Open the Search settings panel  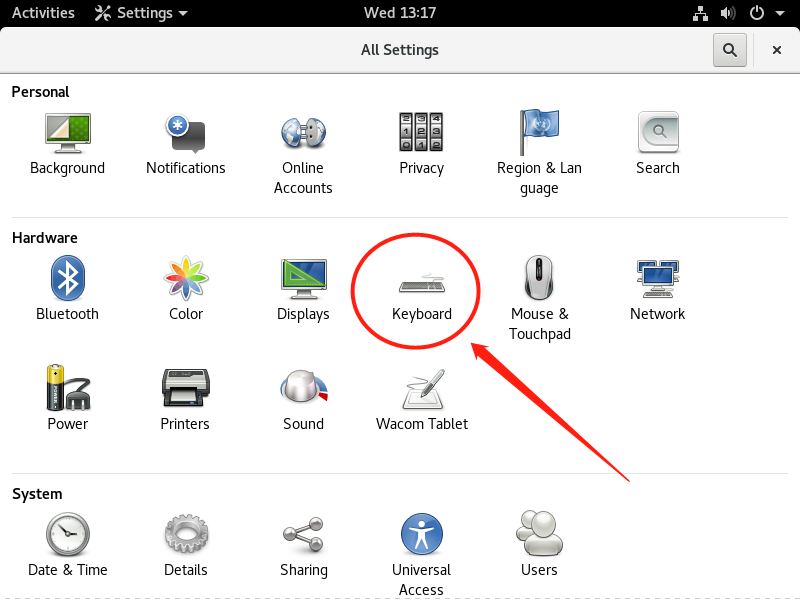coord(658,144)
